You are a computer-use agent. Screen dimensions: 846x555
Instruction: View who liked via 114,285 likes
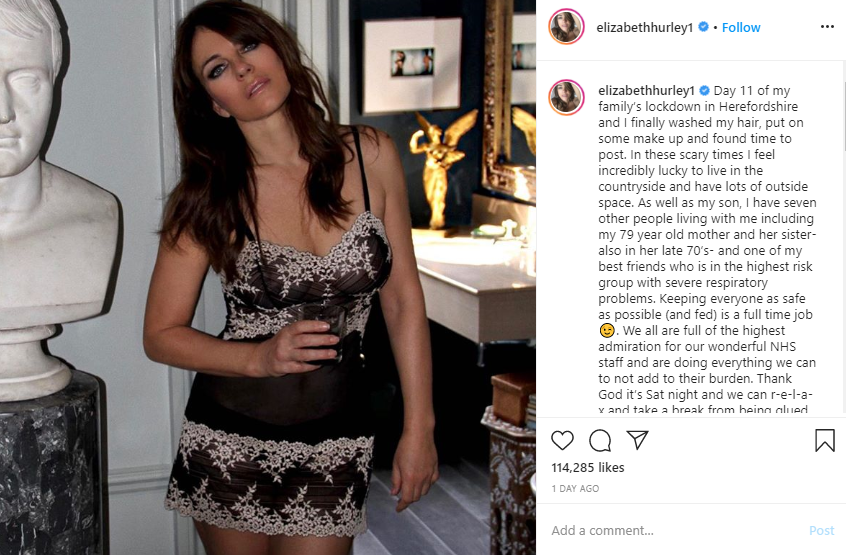pos(588,468)
